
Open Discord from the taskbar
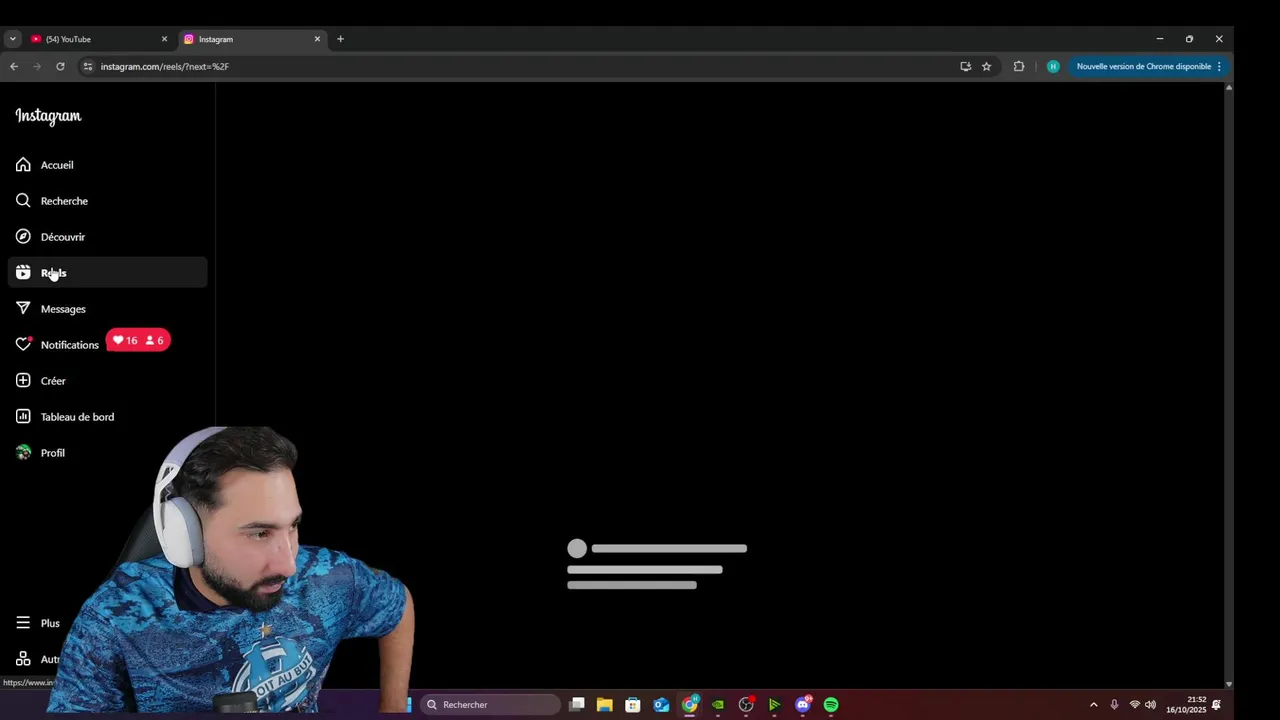click(803, 705)
